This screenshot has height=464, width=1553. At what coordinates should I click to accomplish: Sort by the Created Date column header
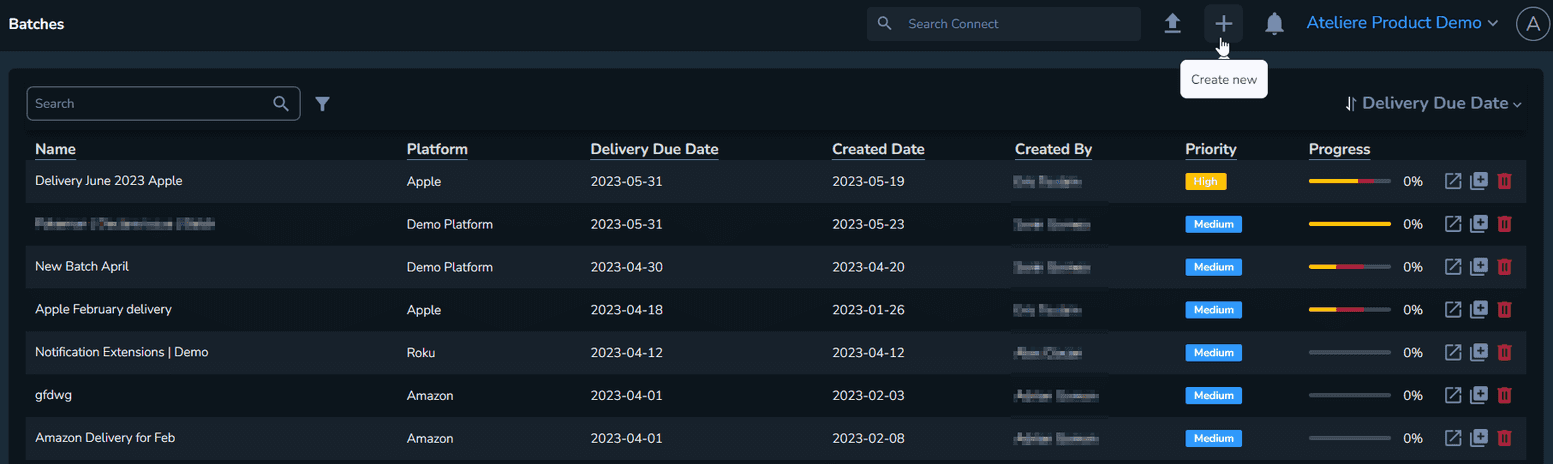point(878,150)
